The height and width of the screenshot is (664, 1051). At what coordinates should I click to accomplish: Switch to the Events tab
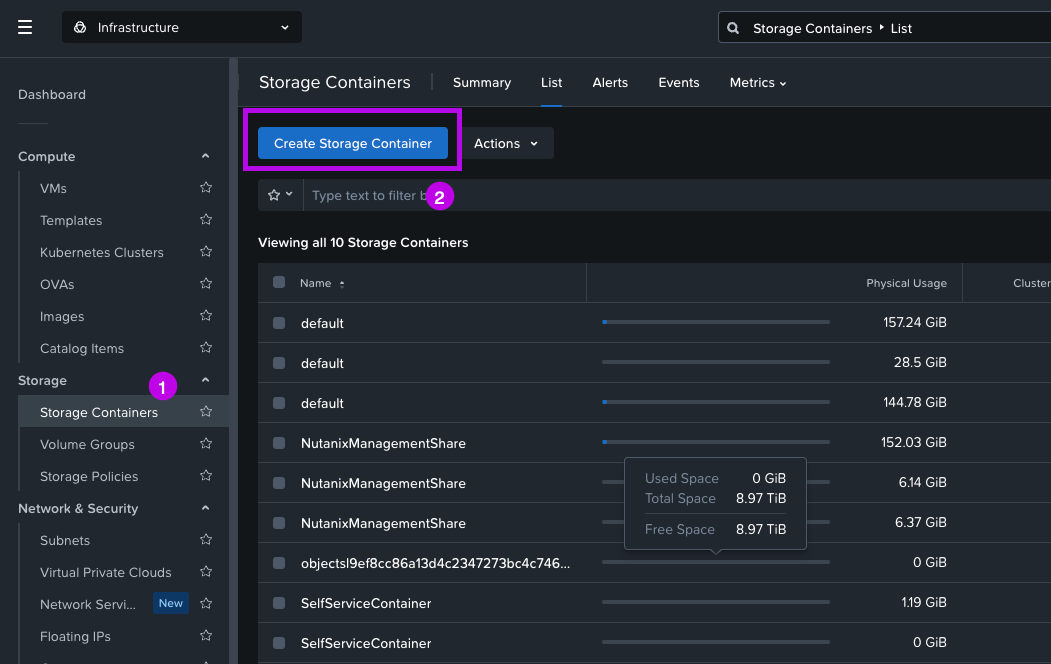[x=678, y=82]
